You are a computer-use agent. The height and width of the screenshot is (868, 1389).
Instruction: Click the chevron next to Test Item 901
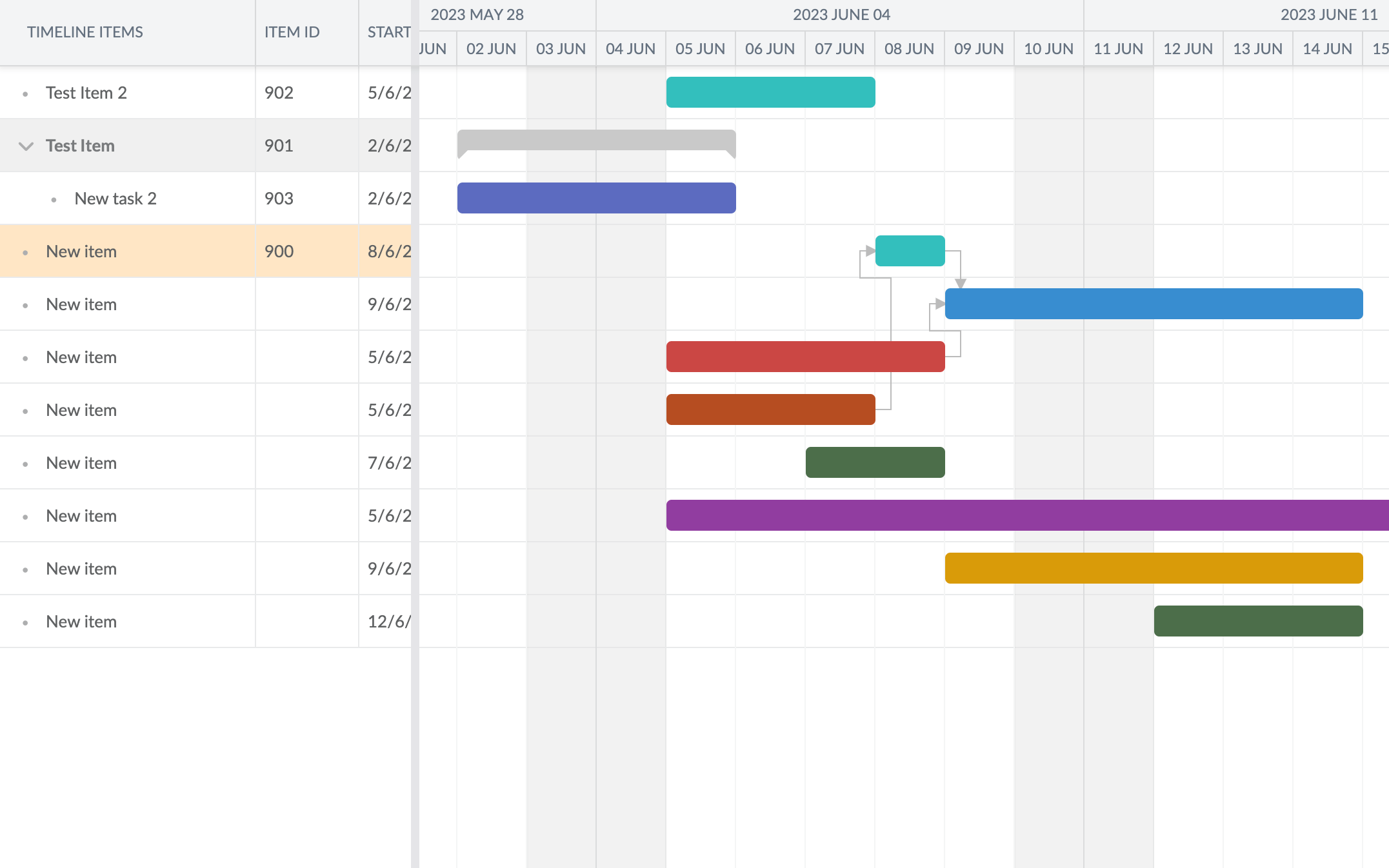point(26,146)
